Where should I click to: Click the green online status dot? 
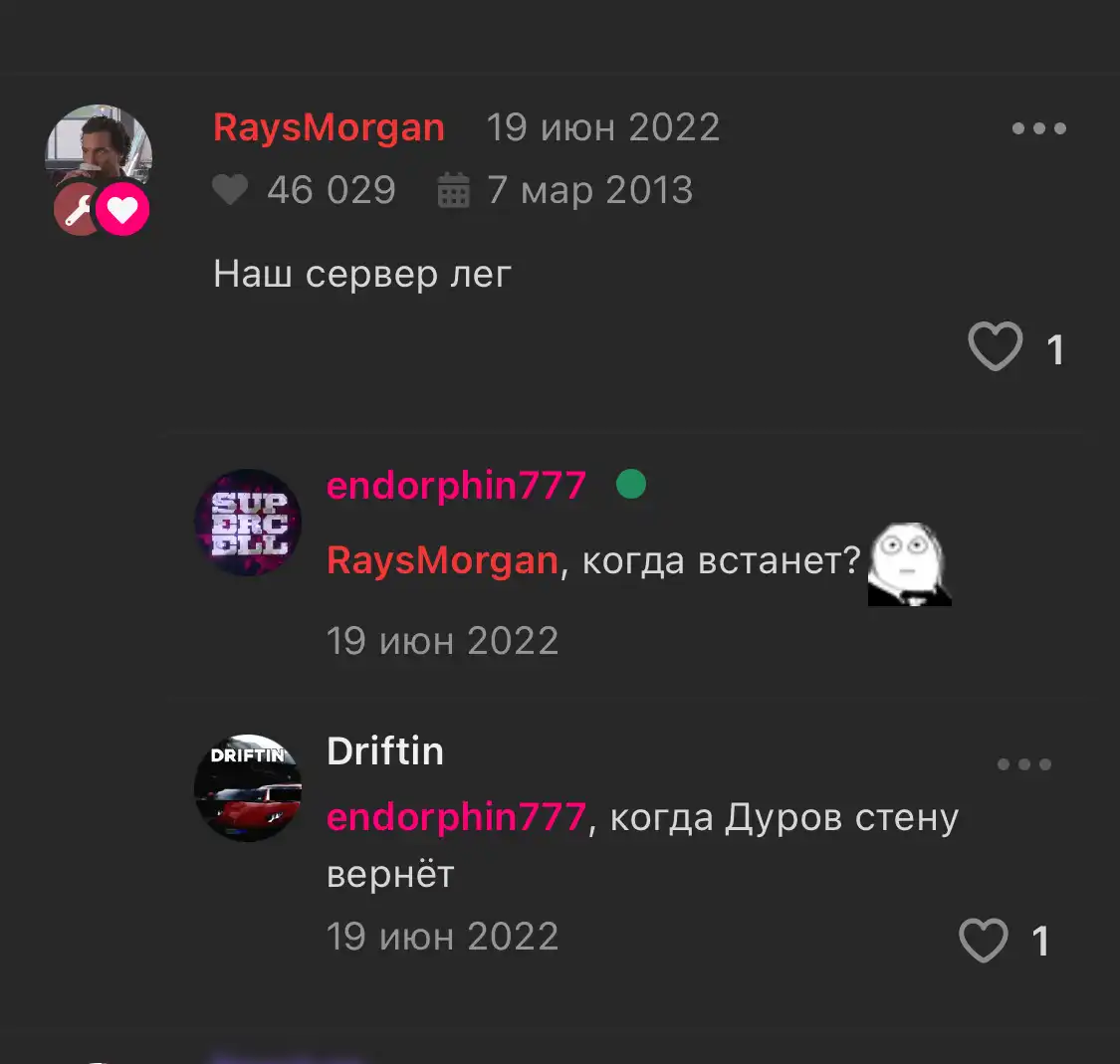point(631,484)
